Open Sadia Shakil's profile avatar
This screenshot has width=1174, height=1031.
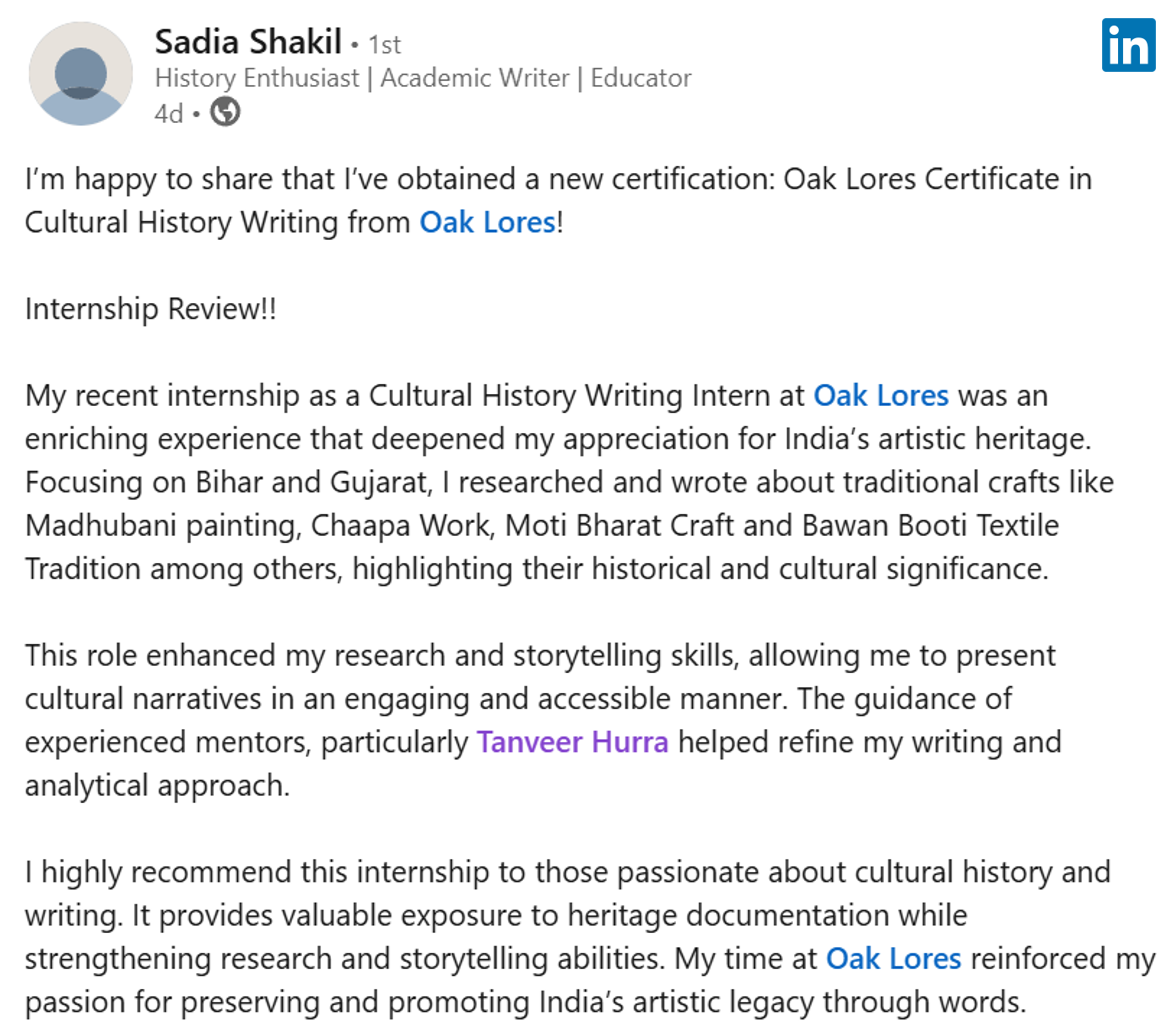tap(81, 73)
